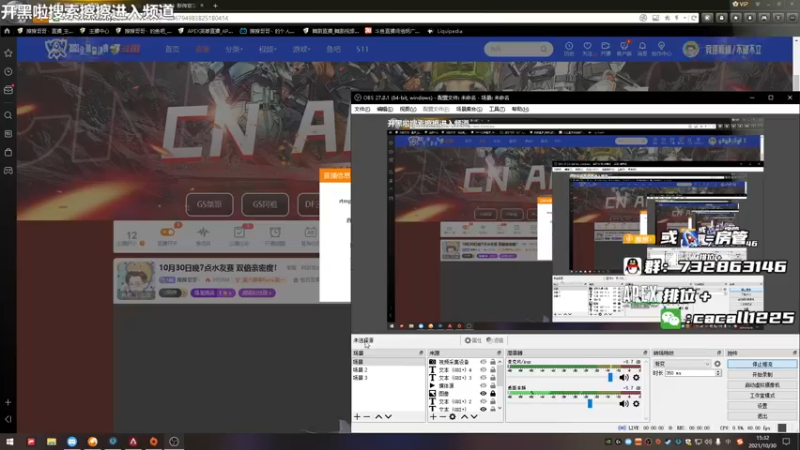Hide the 图像 source with eye icon

click(x=483, y=393)
